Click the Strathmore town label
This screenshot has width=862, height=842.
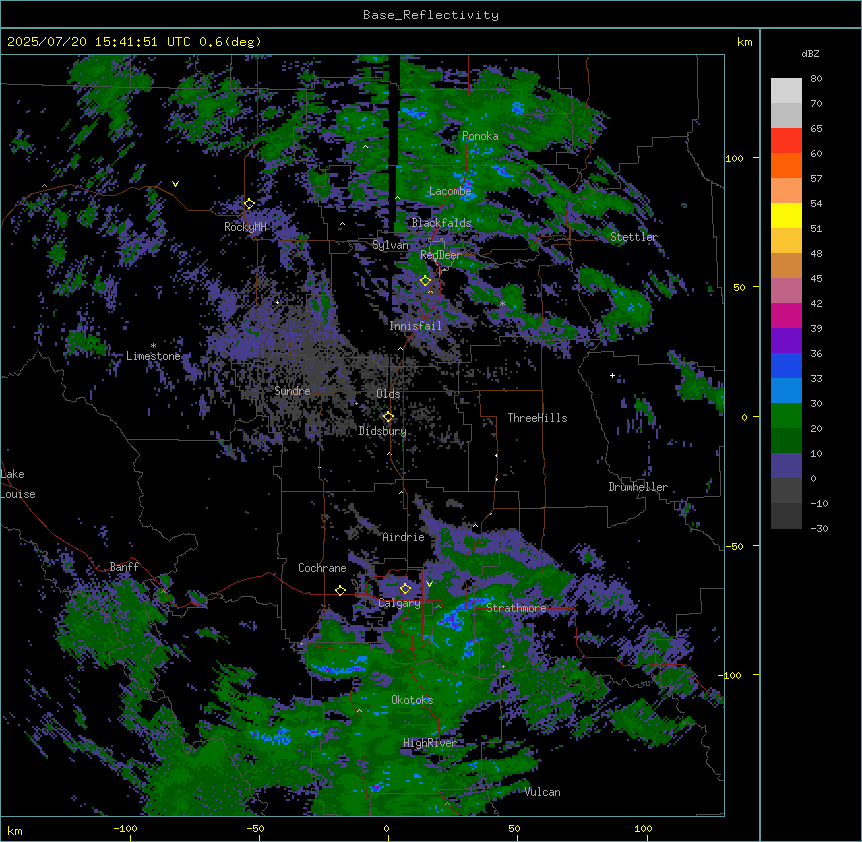(x=516, y=608)
